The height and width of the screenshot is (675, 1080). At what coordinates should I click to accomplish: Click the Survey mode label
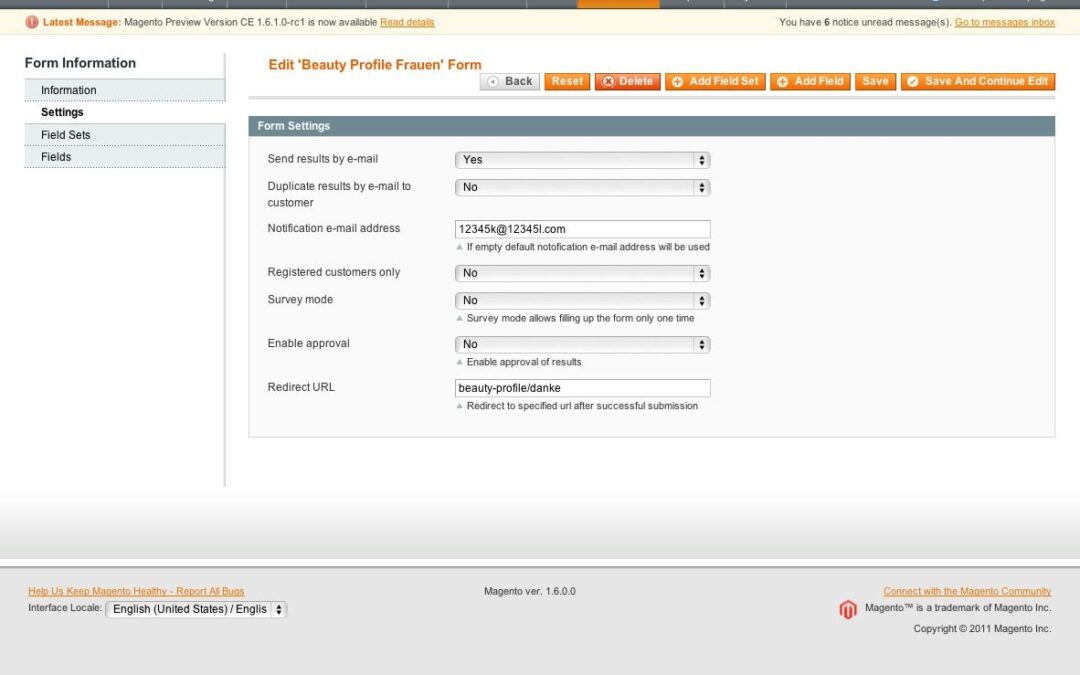(x=300, y=300)
